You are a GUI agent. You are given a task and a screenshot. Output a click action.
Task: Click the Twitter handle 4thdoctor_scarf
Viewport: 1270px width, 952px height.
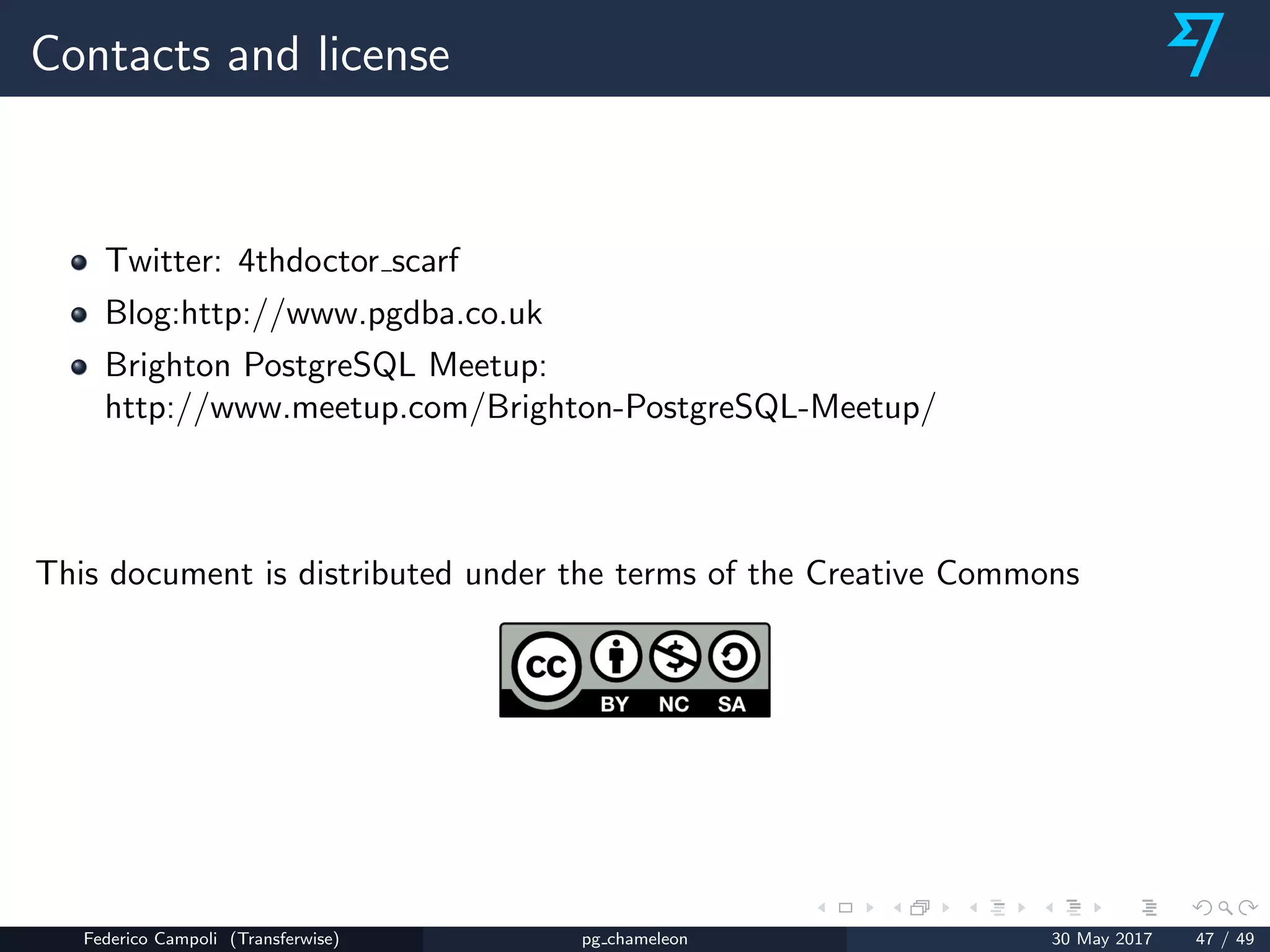coord(349,260)
